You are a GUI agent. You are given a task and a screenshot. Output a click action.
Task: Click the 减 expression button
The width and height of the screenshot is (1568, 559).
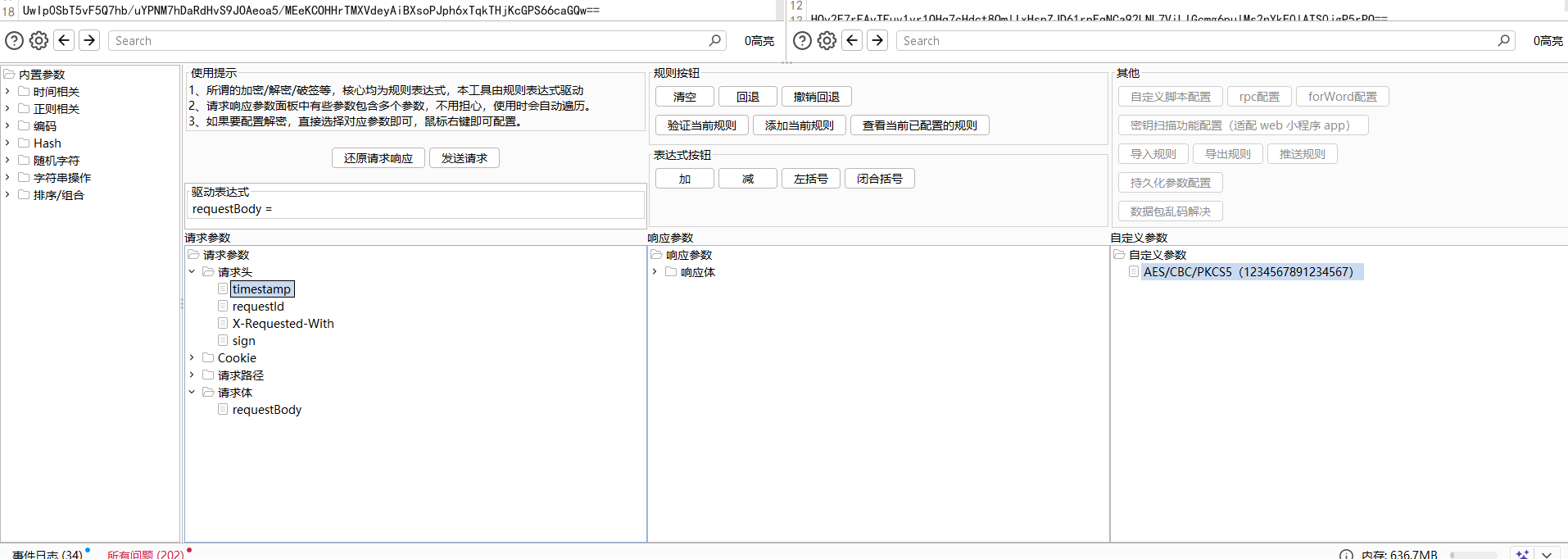(748, 179)
